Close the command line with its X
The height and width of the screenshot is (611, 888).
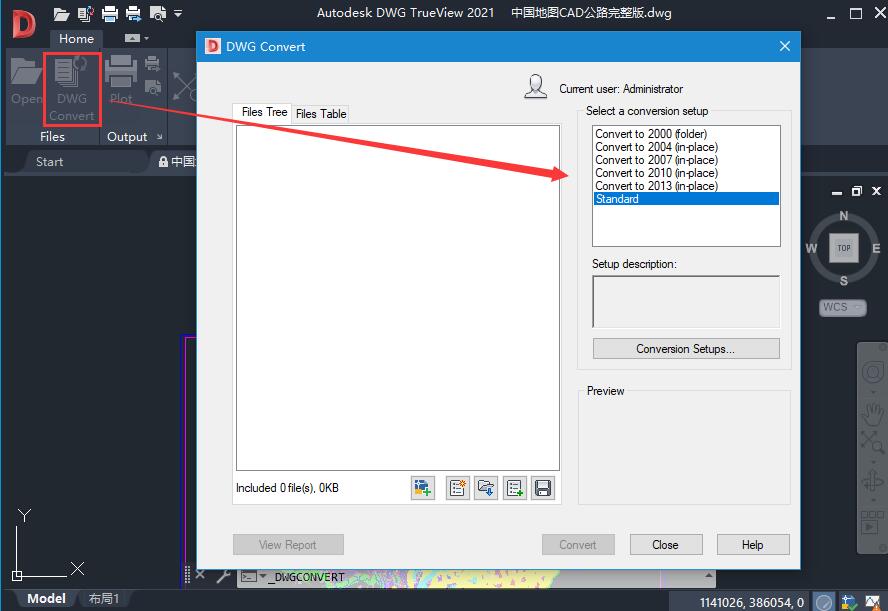200,575
